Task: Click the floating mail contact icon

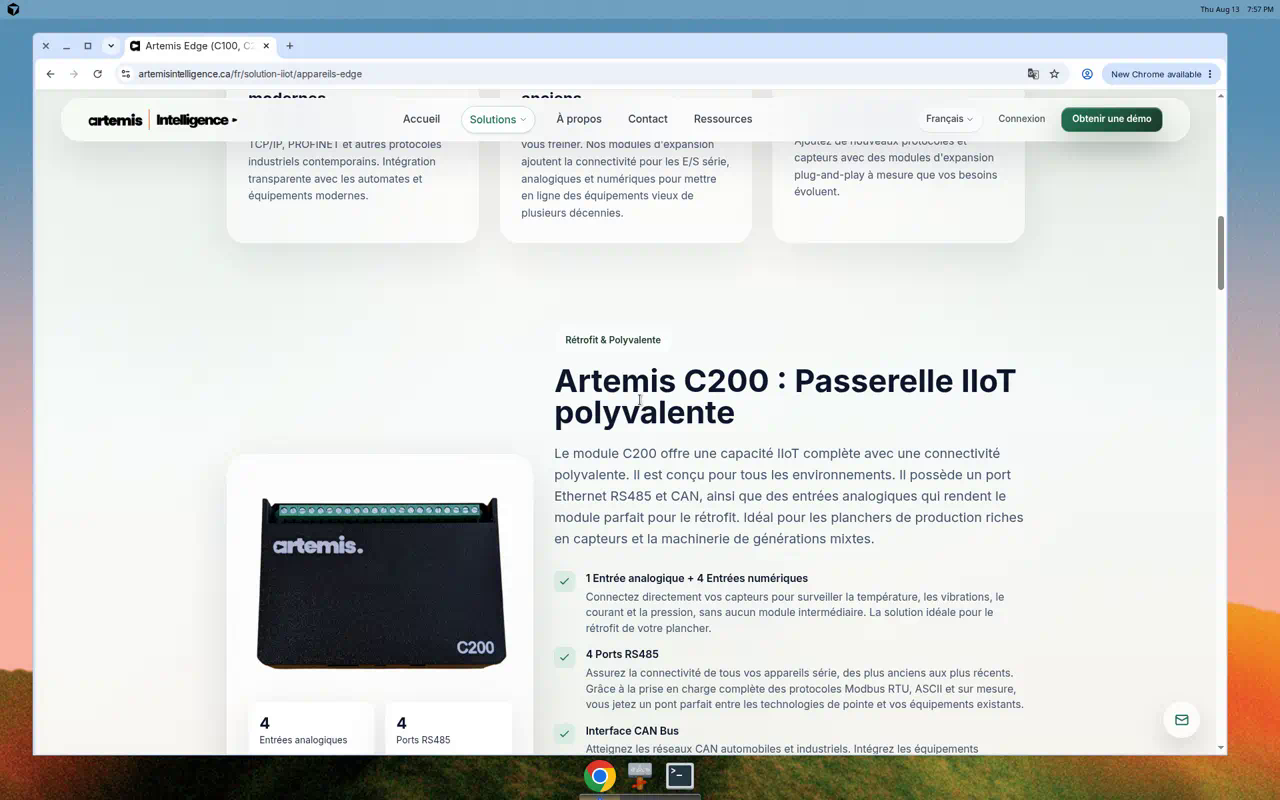Action: coord(1181,720)
